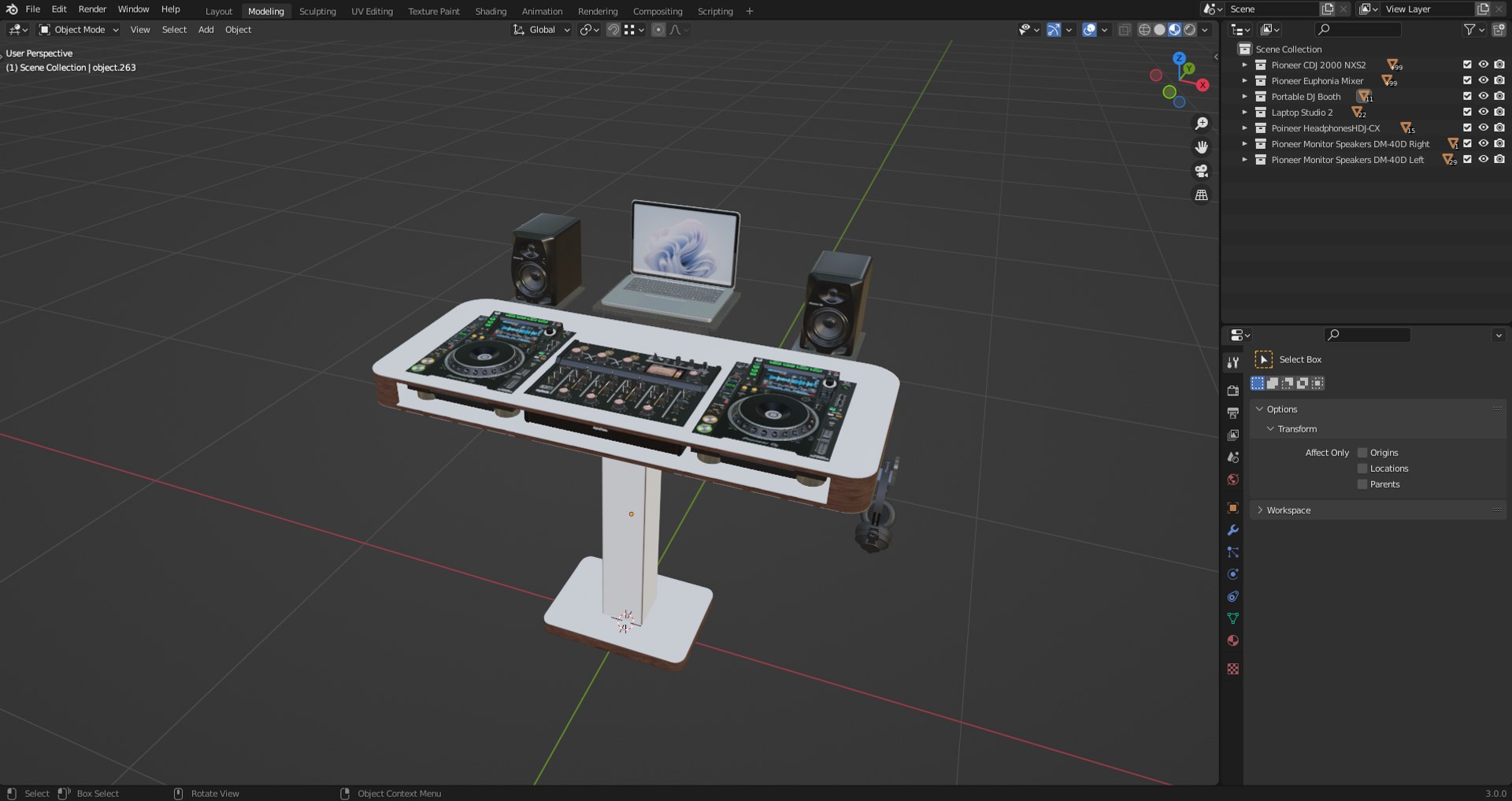The width and height of the screenshot is (1512, 801).
Task: Click the outliner search field
Action: (x=1358, y=30)
